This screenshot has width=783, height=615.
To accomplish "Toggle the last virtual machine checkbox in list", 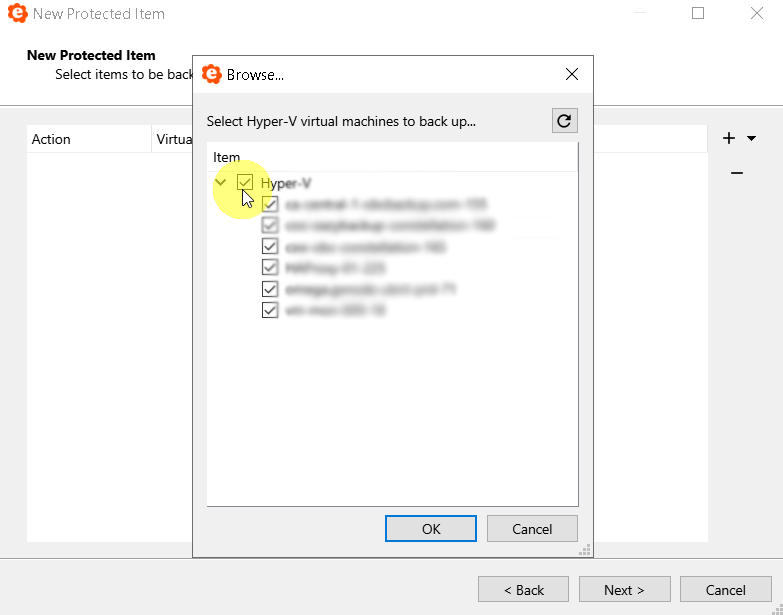I will pyautogui.click(x=269, y=310).
